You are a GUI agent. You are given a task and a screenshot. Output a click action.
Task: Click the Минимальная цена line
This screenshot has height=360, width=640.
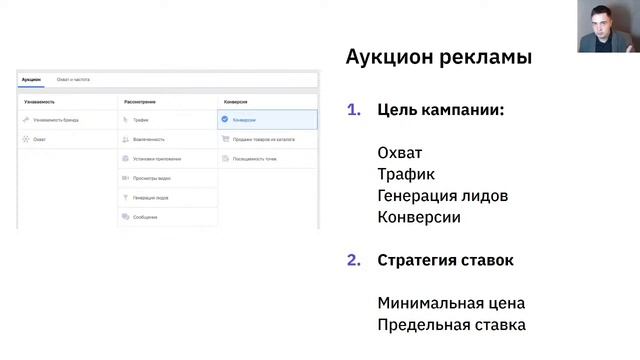point(451,303)
